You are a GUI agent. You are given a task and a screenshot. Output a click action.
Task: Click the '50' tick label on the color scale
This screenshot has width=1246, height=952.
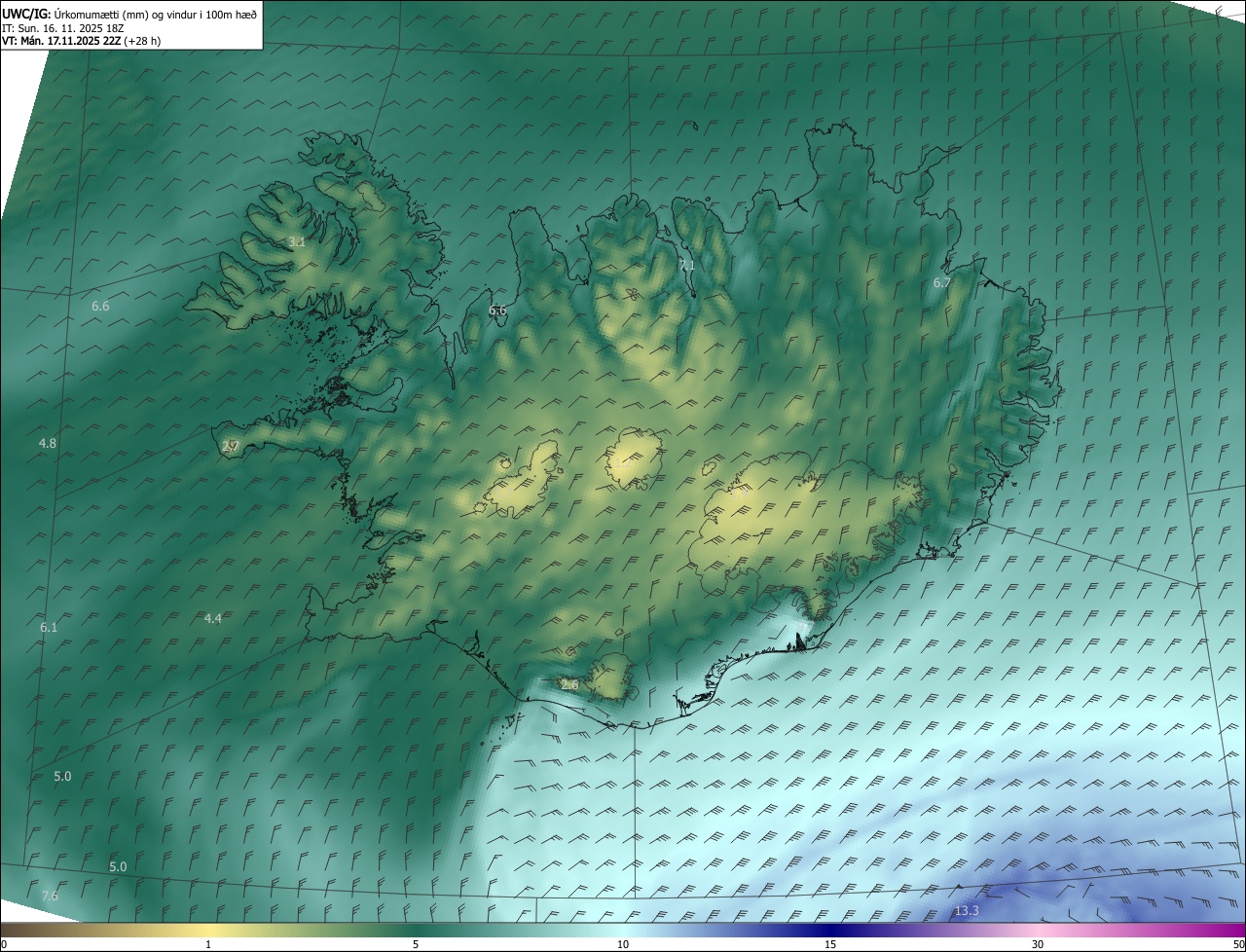(1238, 944)
